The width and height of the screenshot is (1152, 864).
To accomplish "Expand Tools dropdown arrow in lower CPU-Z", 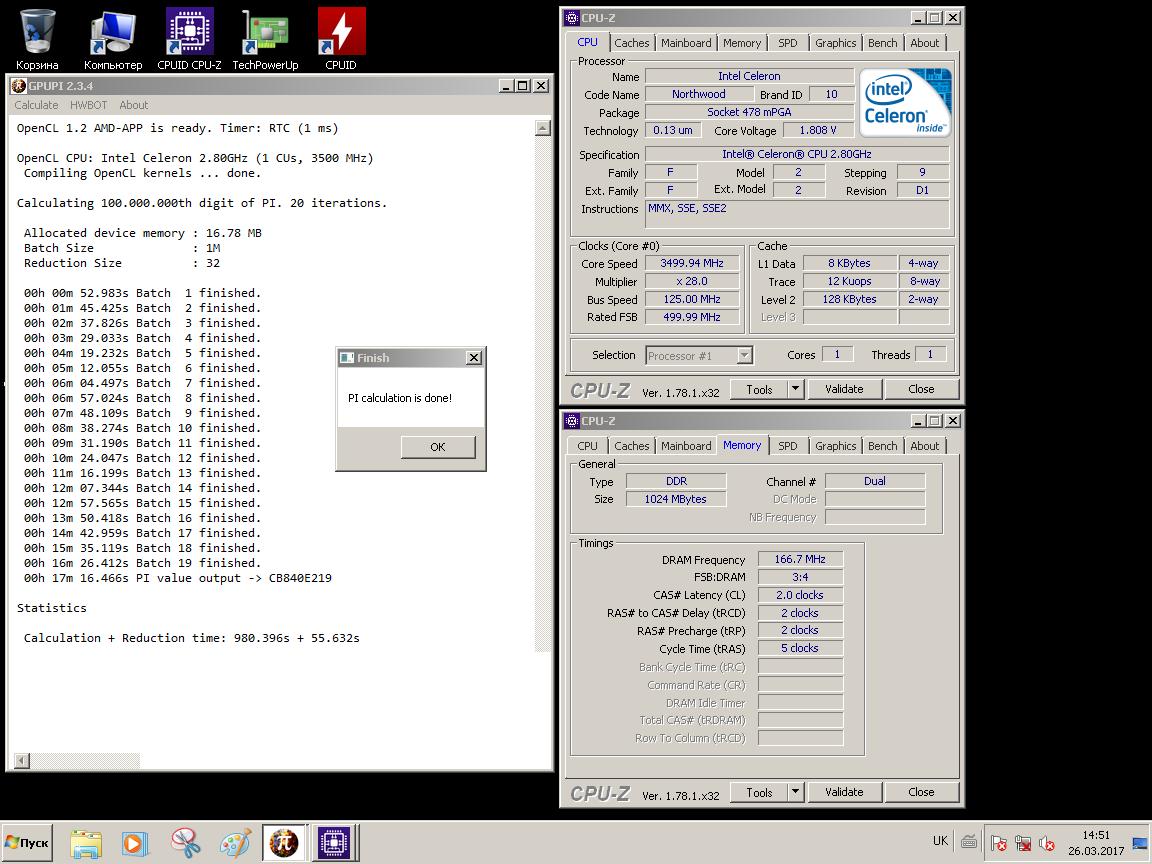I will coord(796,792).
